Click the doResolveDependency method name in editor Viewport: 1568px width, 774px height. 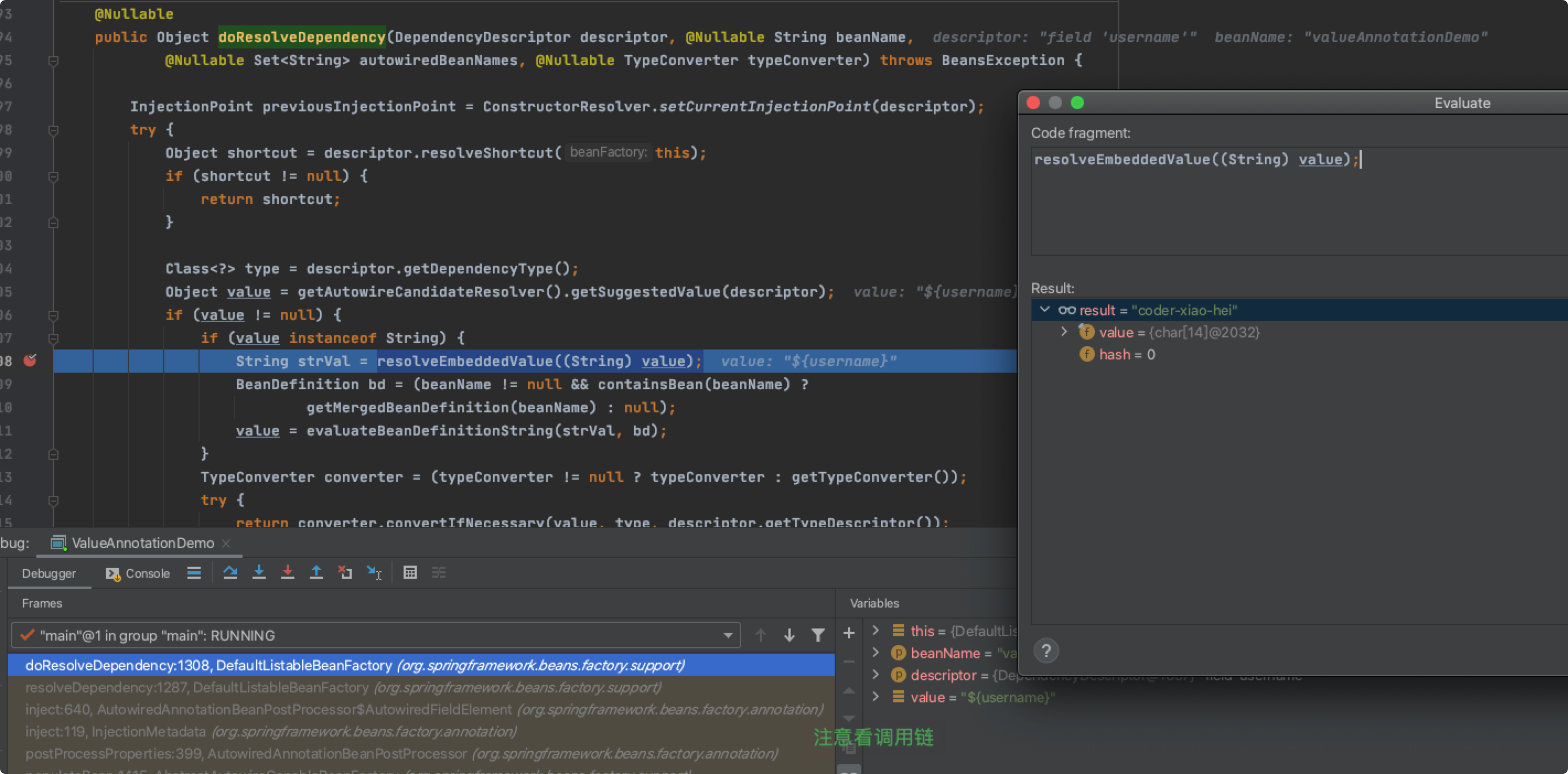tap(301, 37)
